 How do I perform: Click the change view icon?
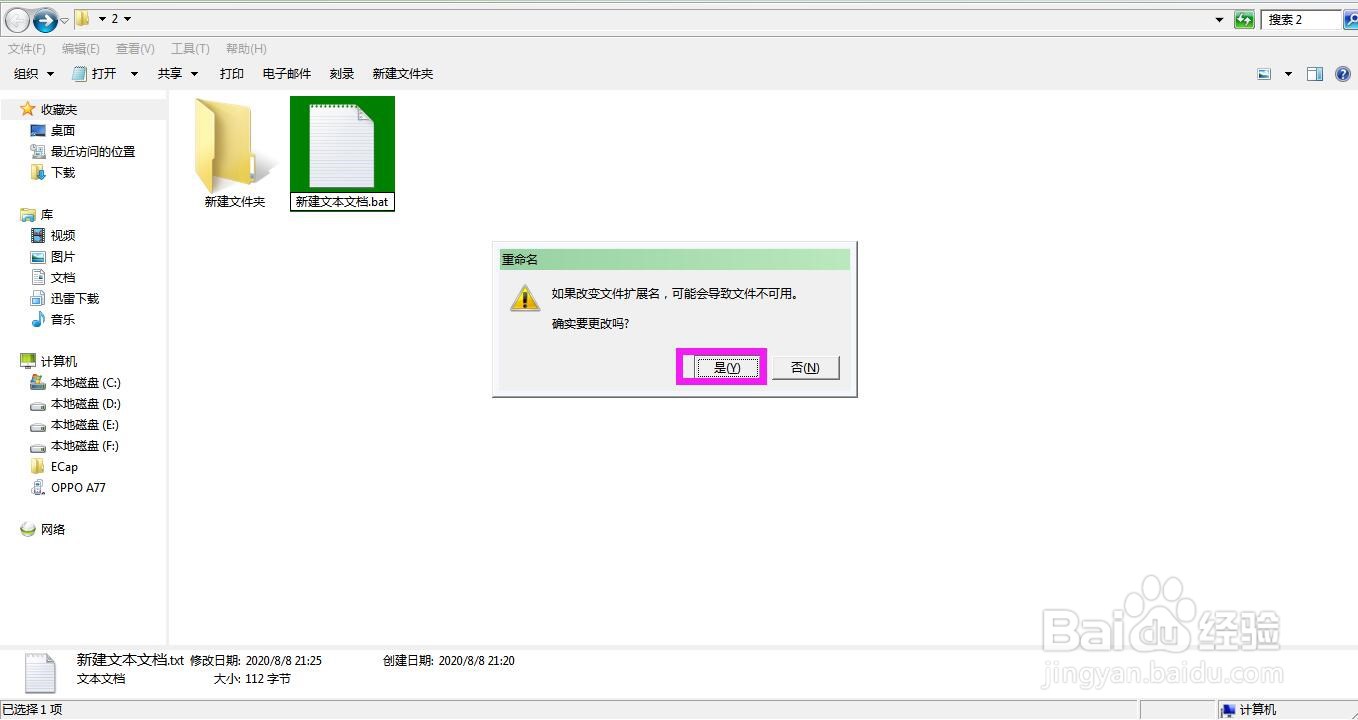1264,74
